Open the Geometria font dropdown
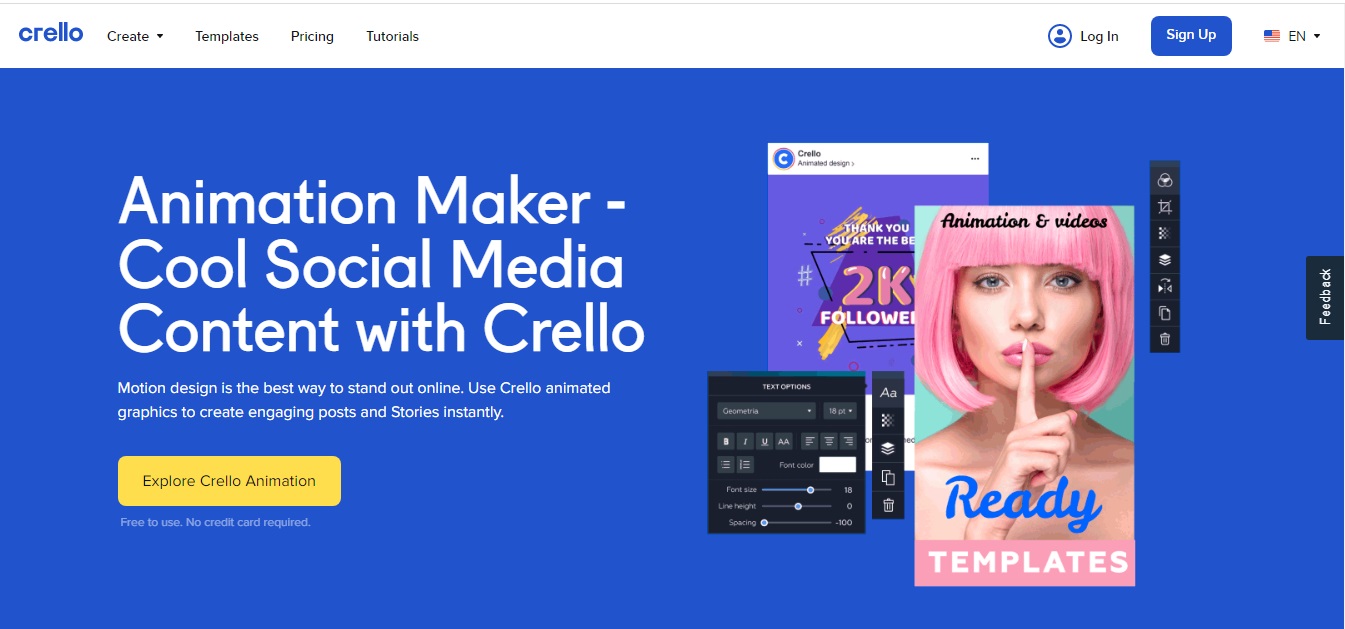The height and width of the screenshot is (629, 1345). coord(768,411)
